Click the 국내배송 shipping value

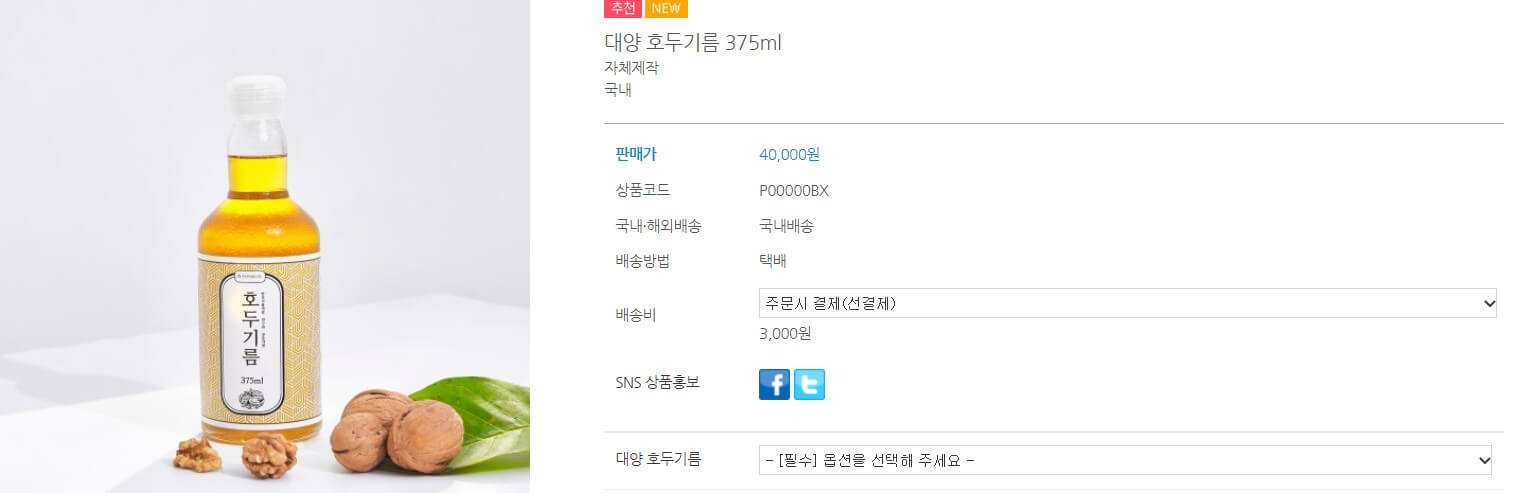[x=787, y=226]
